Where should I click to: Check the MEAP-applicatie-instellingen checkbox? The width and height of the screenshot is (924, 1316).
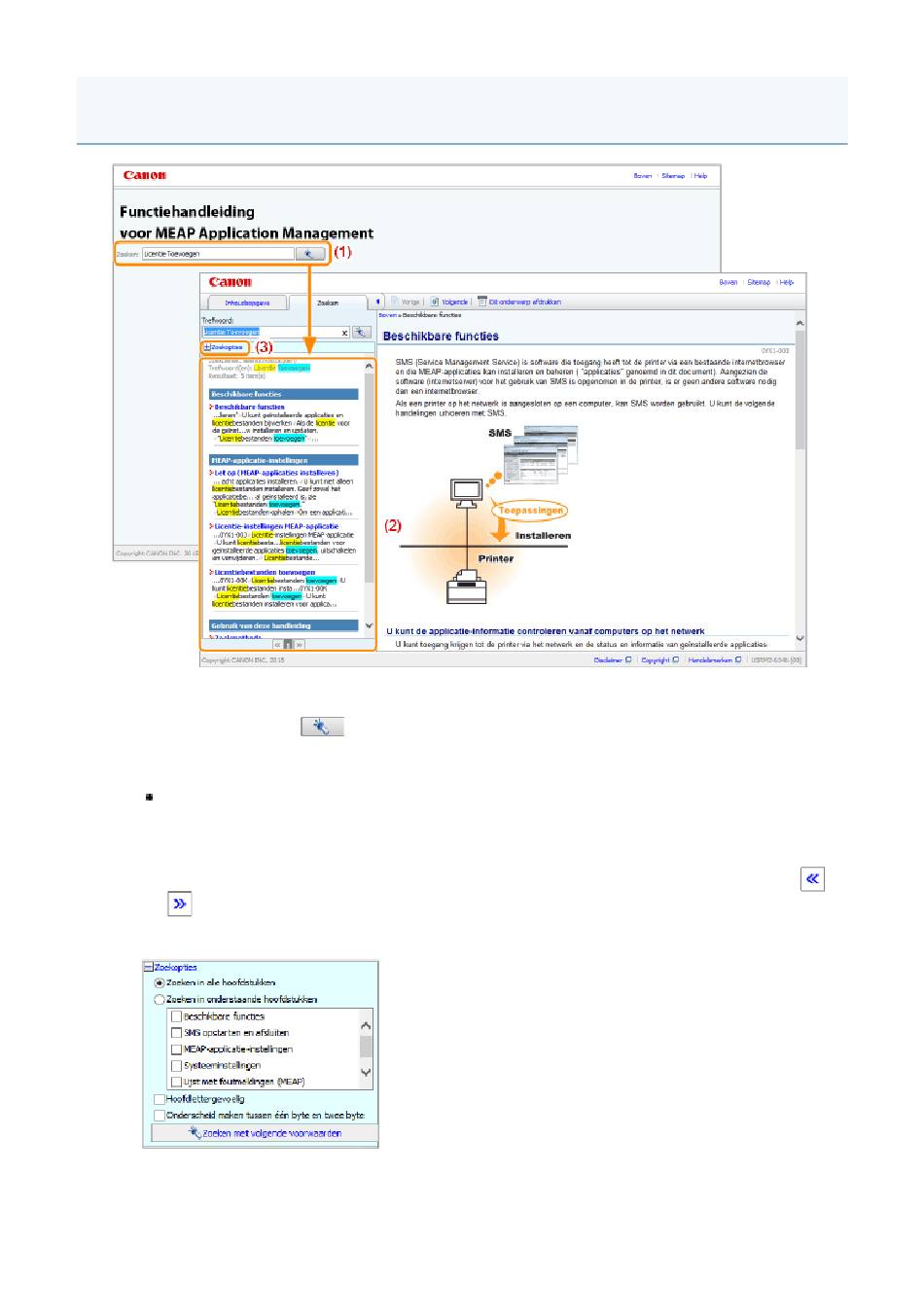coord(176,1049)
